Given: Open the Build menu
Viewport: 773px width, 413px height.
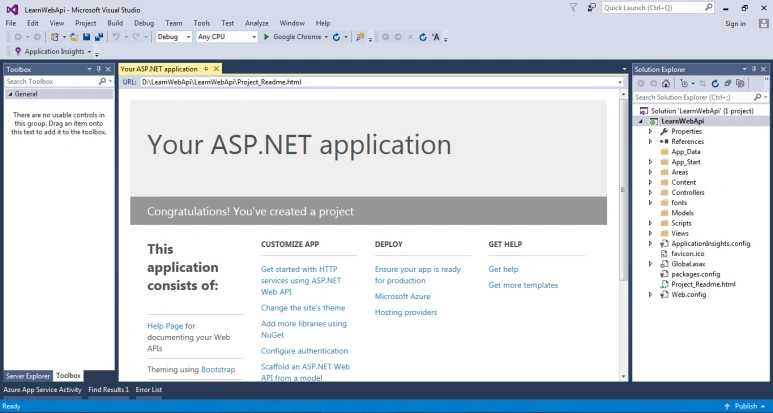Looking at the screenshot, I should [x=115, y=23].
